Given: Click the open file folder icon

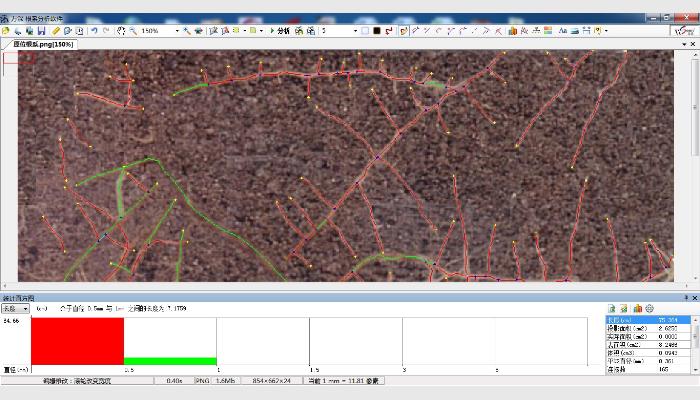Looking at the screenshot, I should pos(6,31).
